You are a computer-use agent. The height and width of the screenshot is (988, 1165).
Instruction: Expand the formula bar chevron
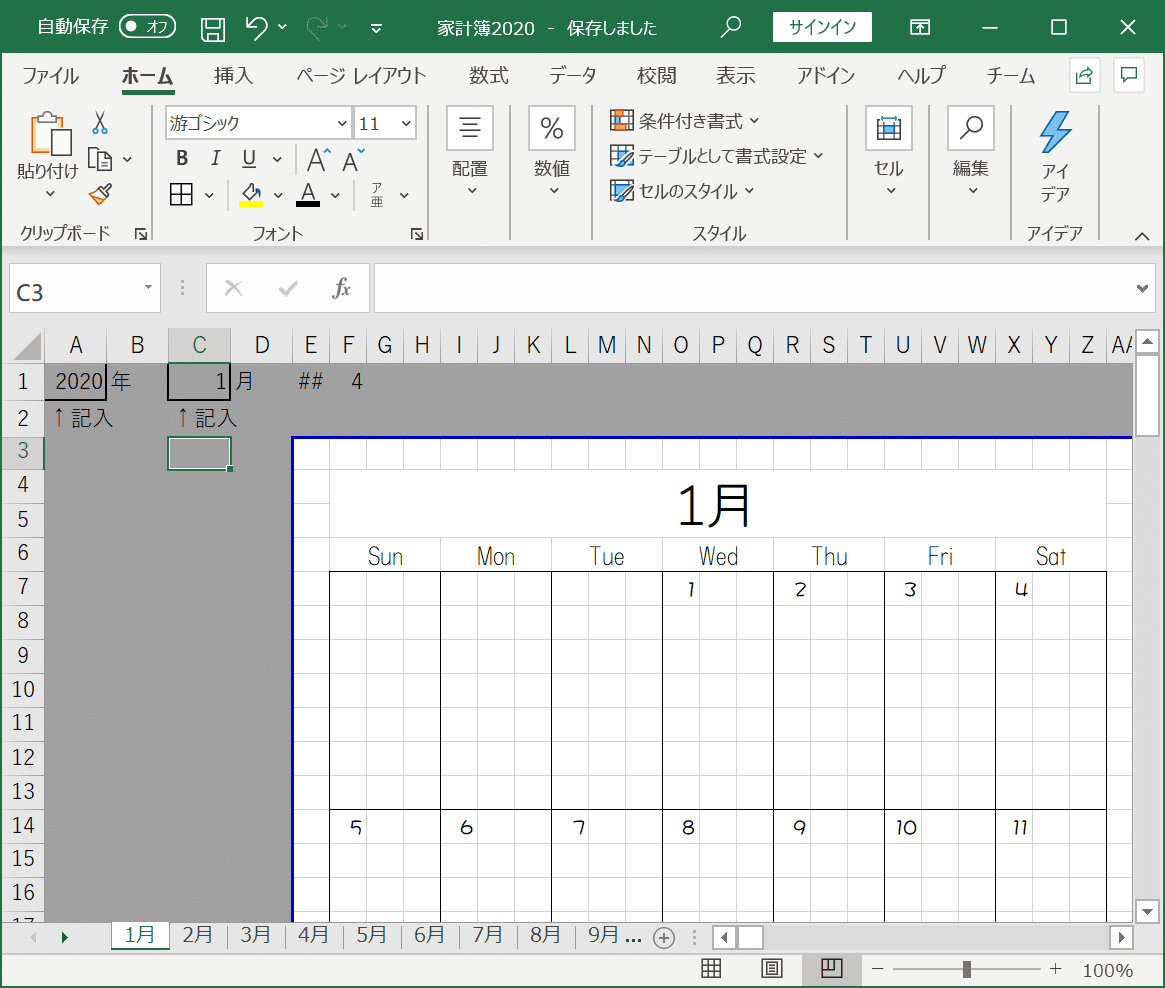(1142, 288)
